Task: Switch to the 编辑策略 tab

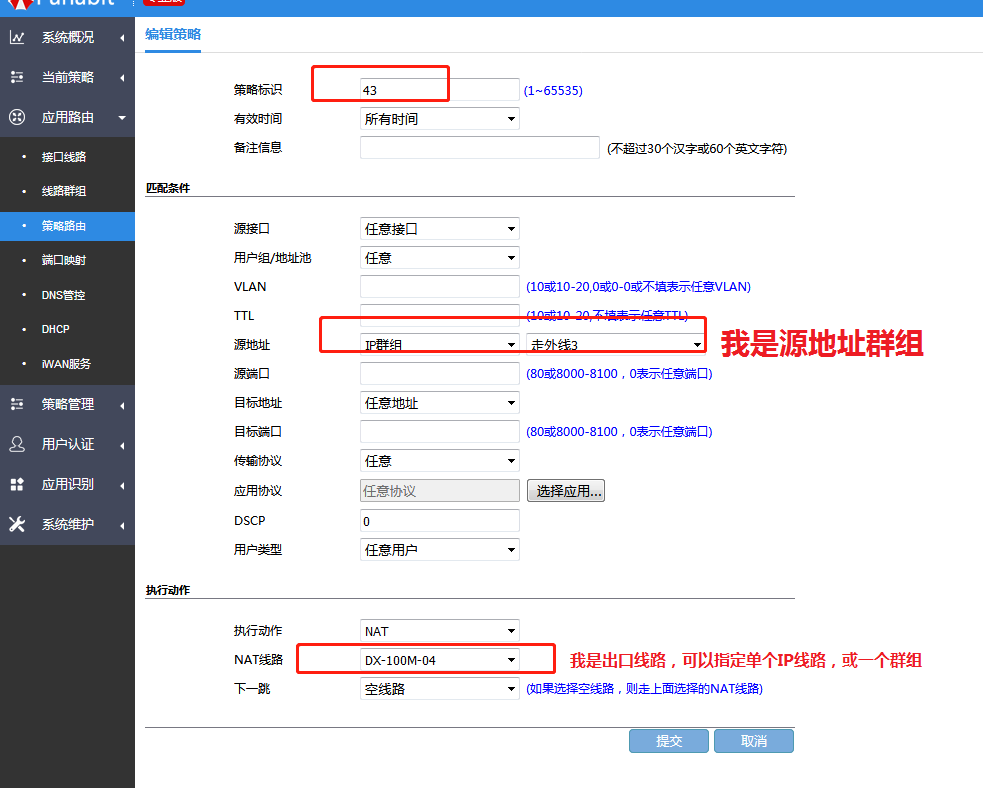Action: [x=173, y=34]
